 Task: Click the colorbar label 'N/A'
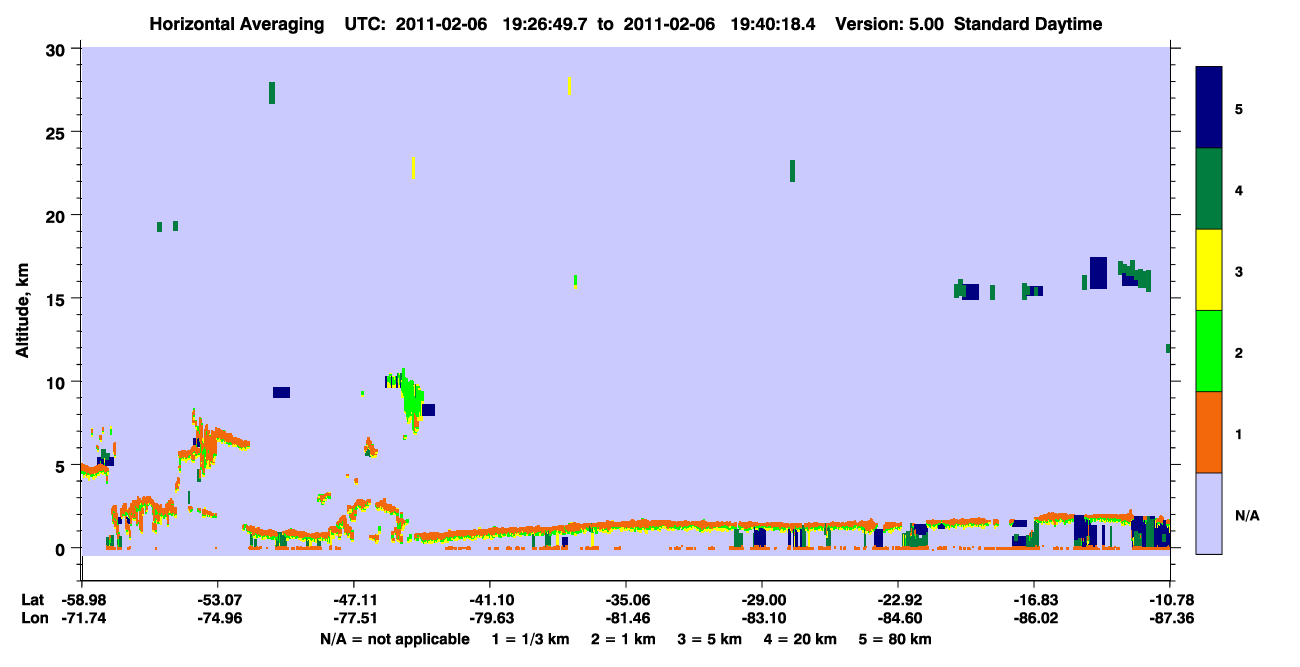click(1246, 515)
